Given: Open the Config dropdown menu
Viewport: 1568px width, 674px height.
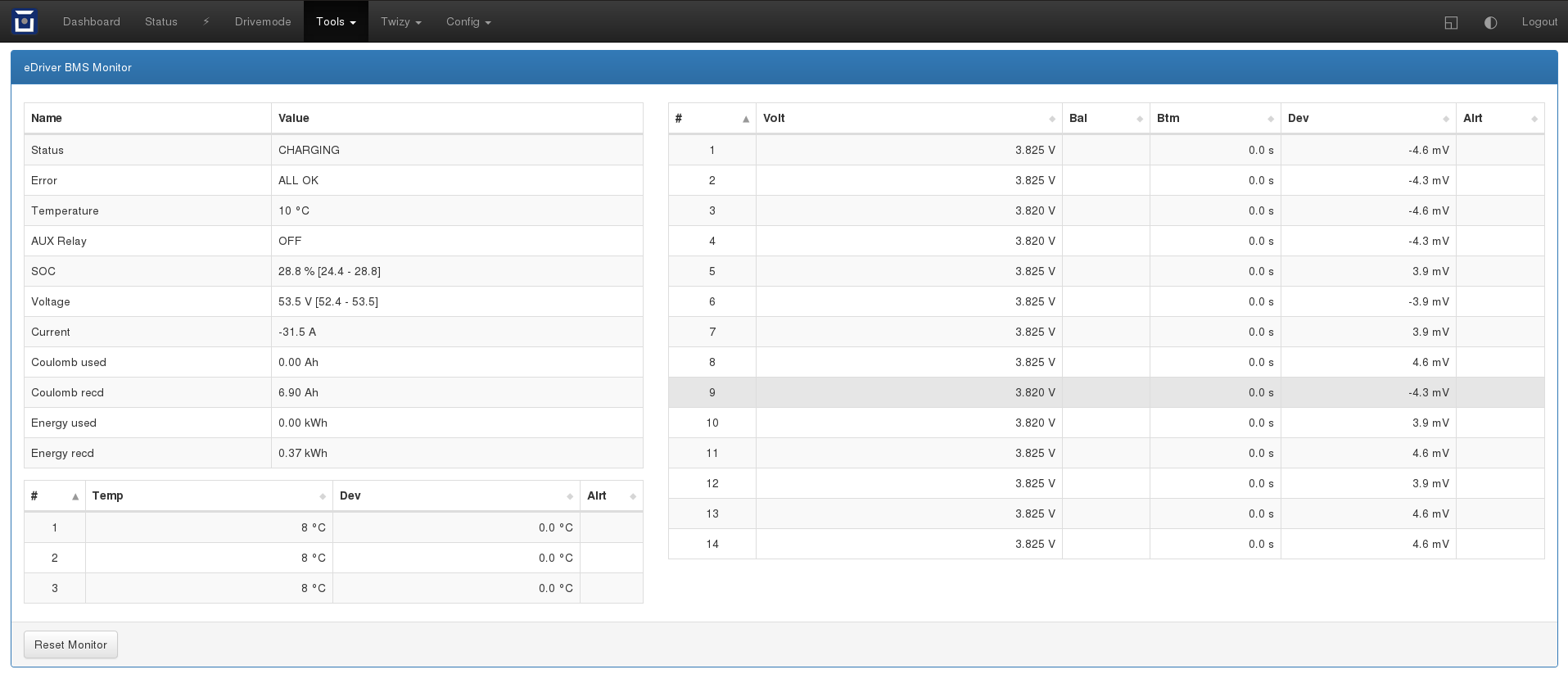Looking at the screenshot, I should pos(468,22).
